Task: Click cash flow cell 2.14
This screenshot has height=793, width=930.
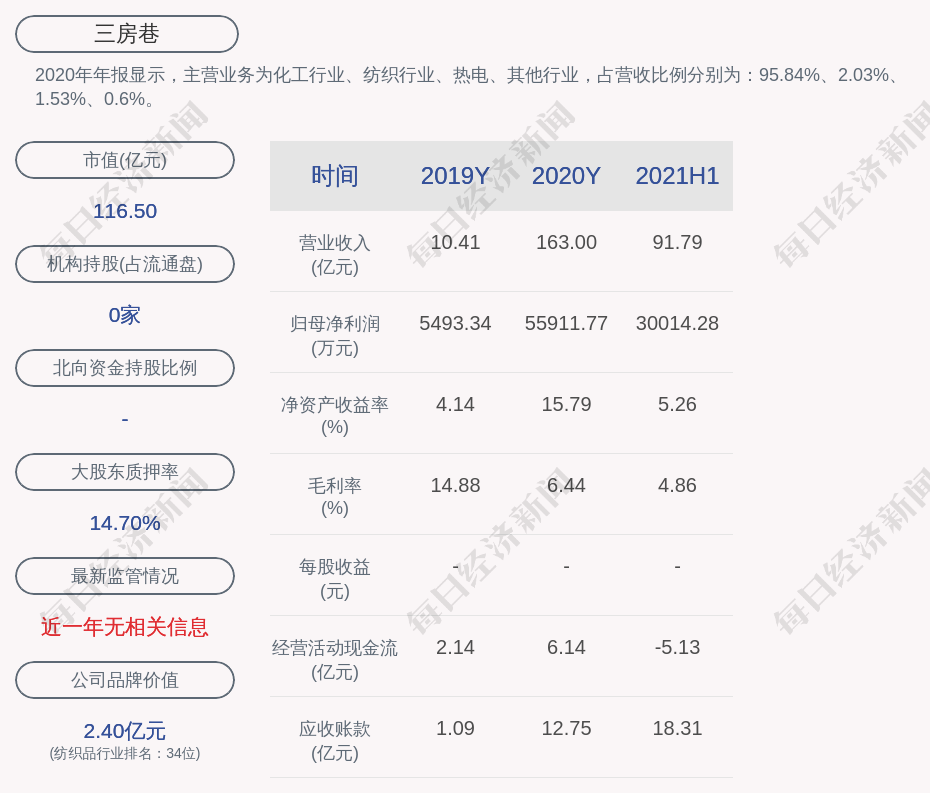Action: click(x=455, y=647)
